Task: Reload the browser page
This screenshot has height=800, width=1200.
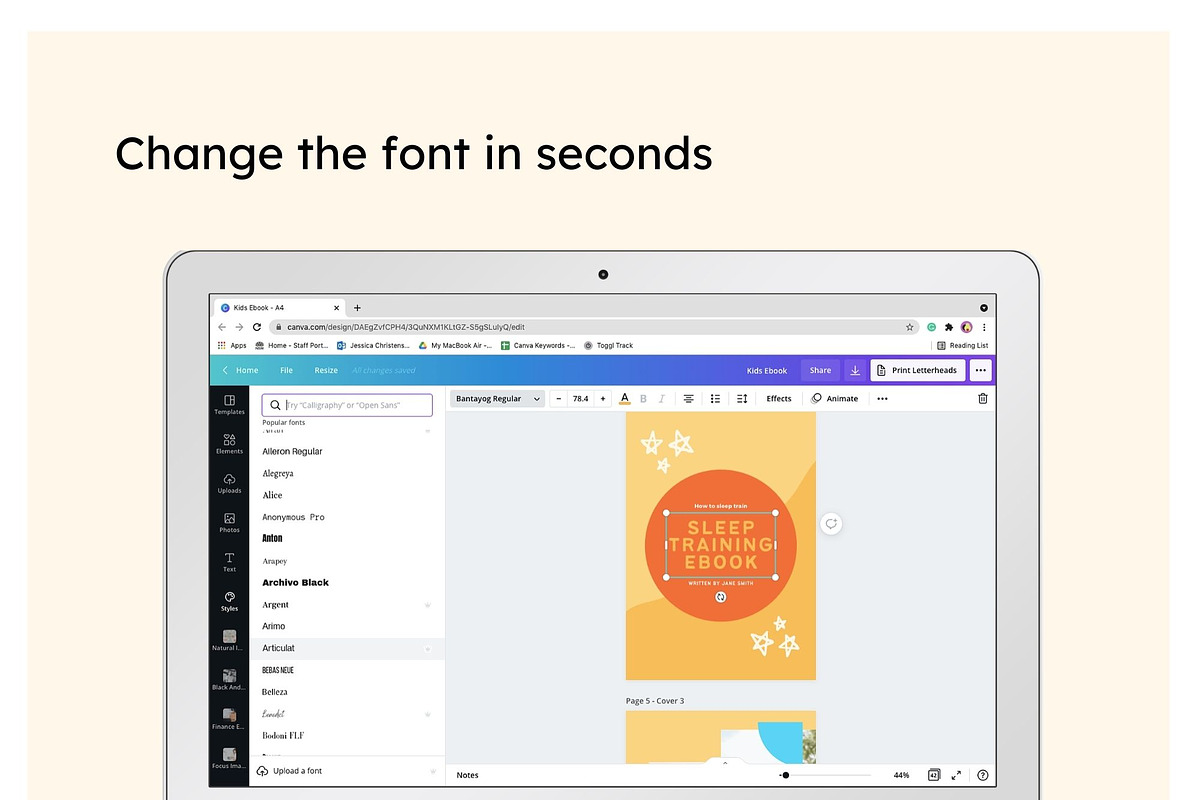Action: tap(257, 327)
